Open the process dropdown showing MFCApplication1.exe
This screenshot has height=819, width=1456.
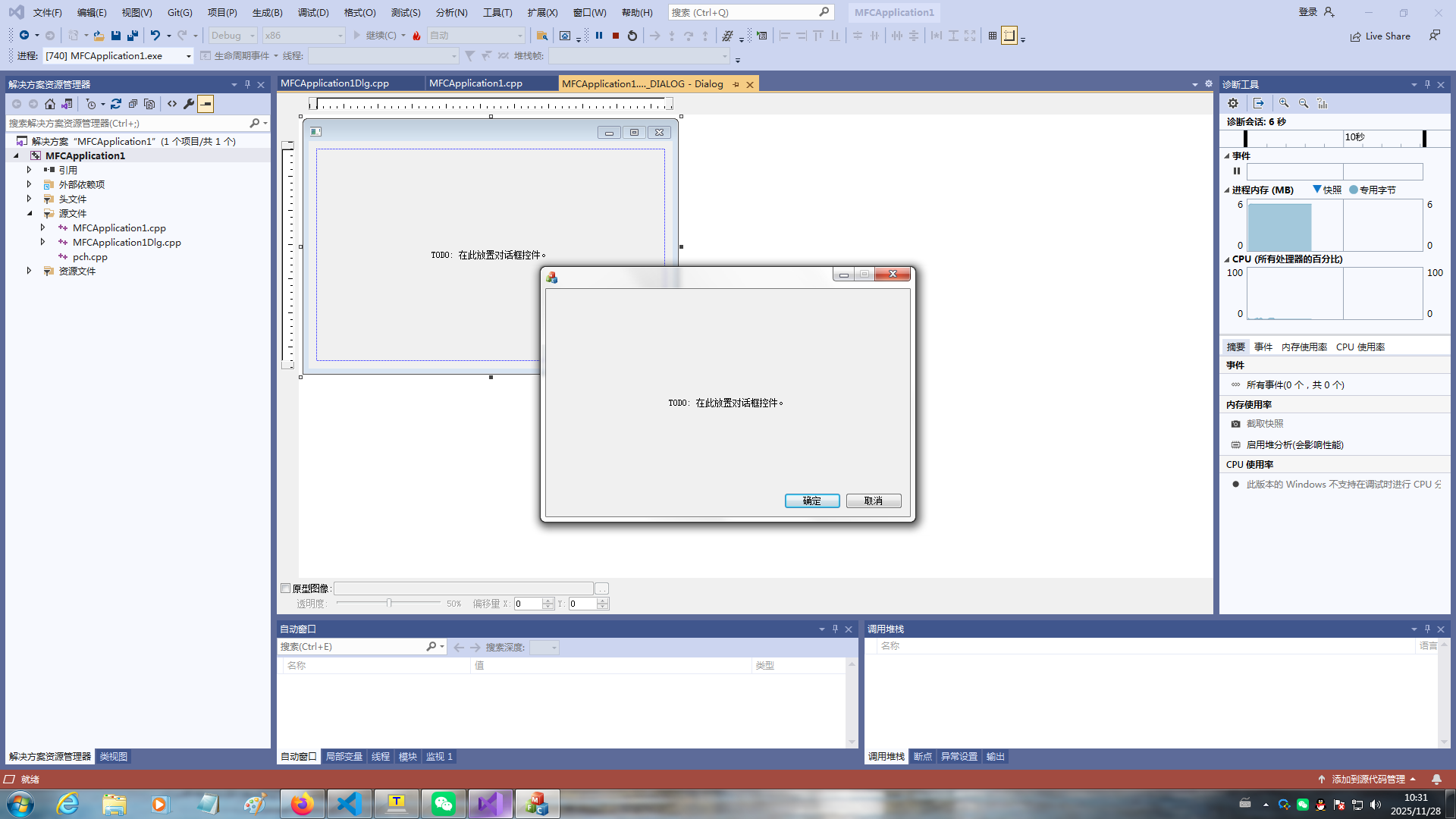click(189, 56)
